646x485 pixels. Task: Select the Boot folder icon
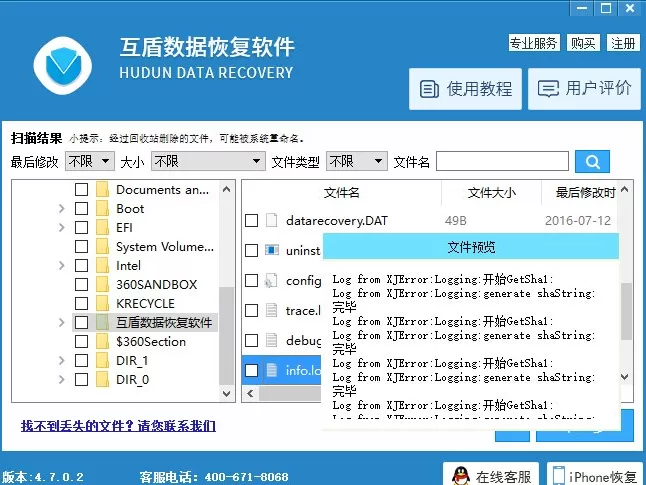click(x=102, y=209)
